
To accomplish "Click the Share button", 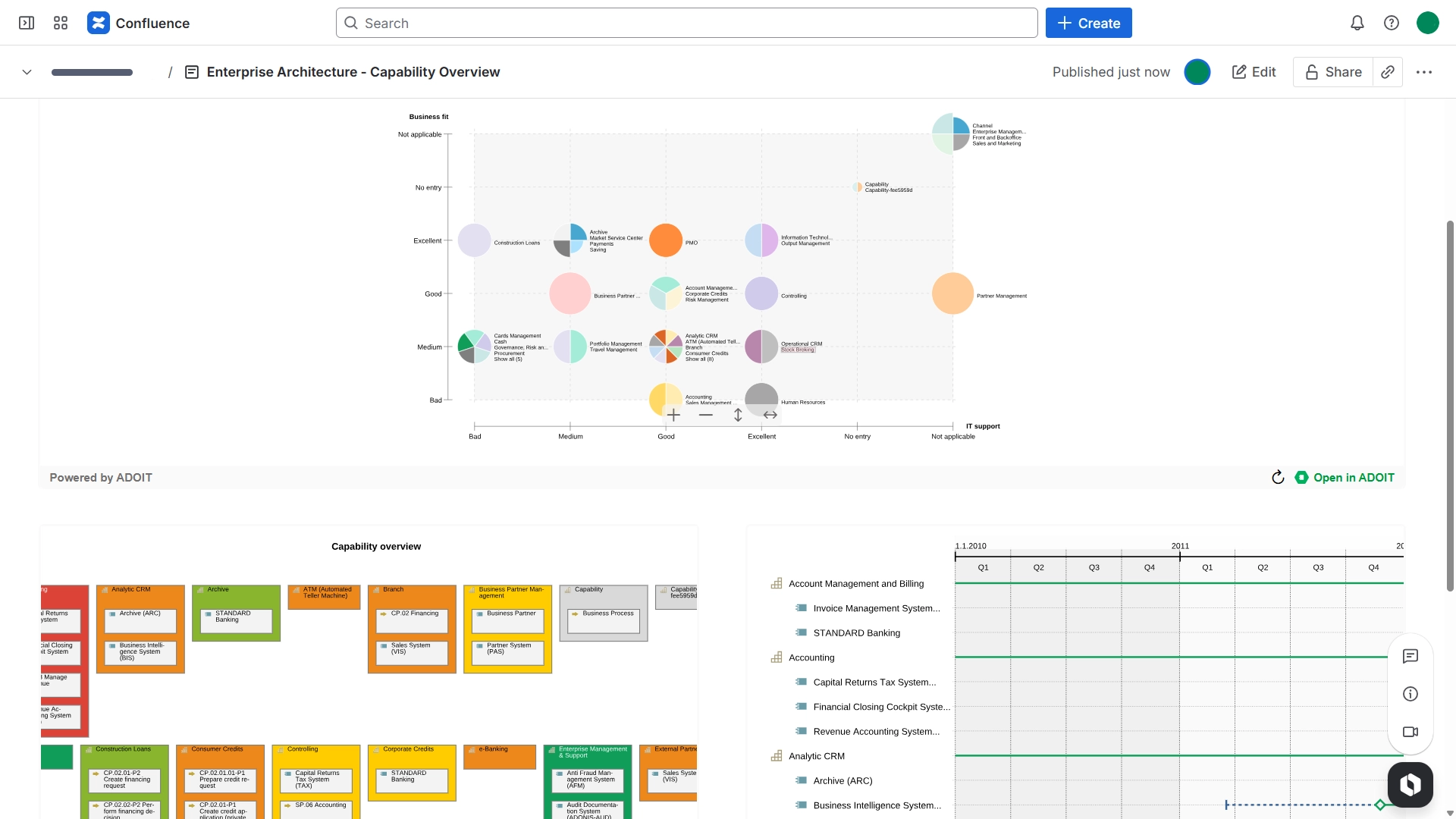I will click(x=1333, y=72).
